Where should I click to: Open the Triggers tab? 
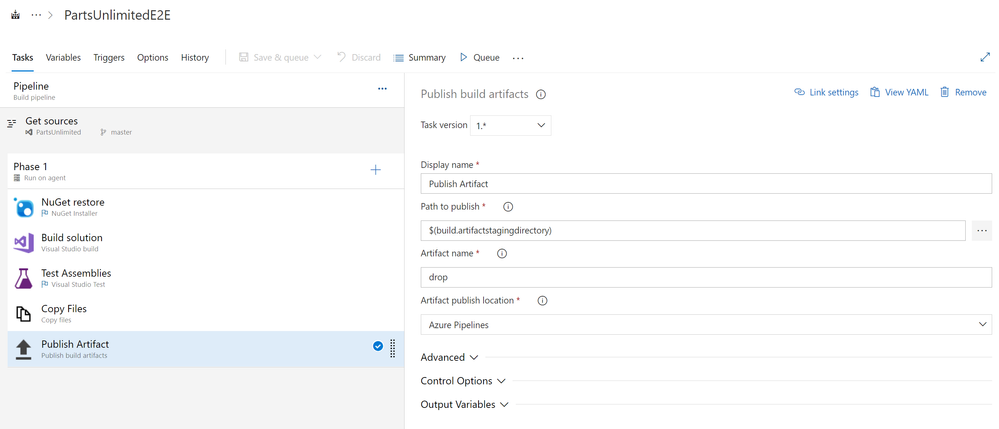(109, 57)
